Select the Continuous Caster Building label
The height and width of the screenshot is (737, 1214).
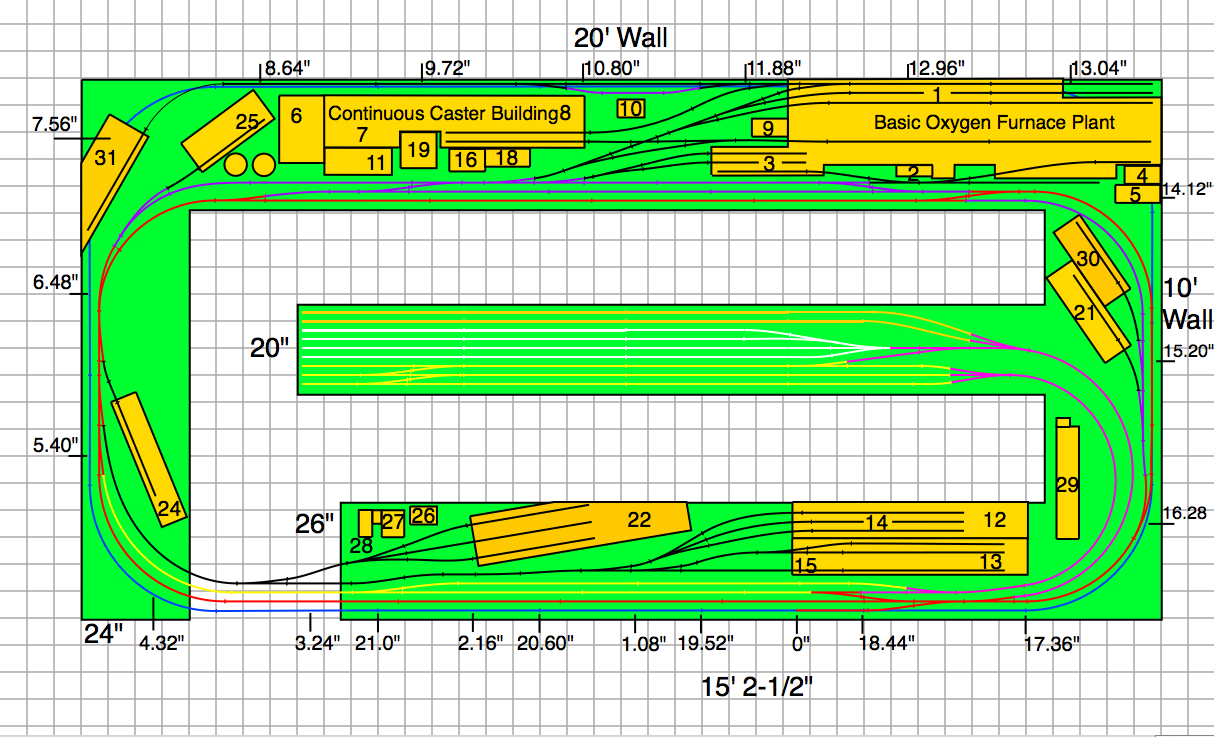point(441,112)
